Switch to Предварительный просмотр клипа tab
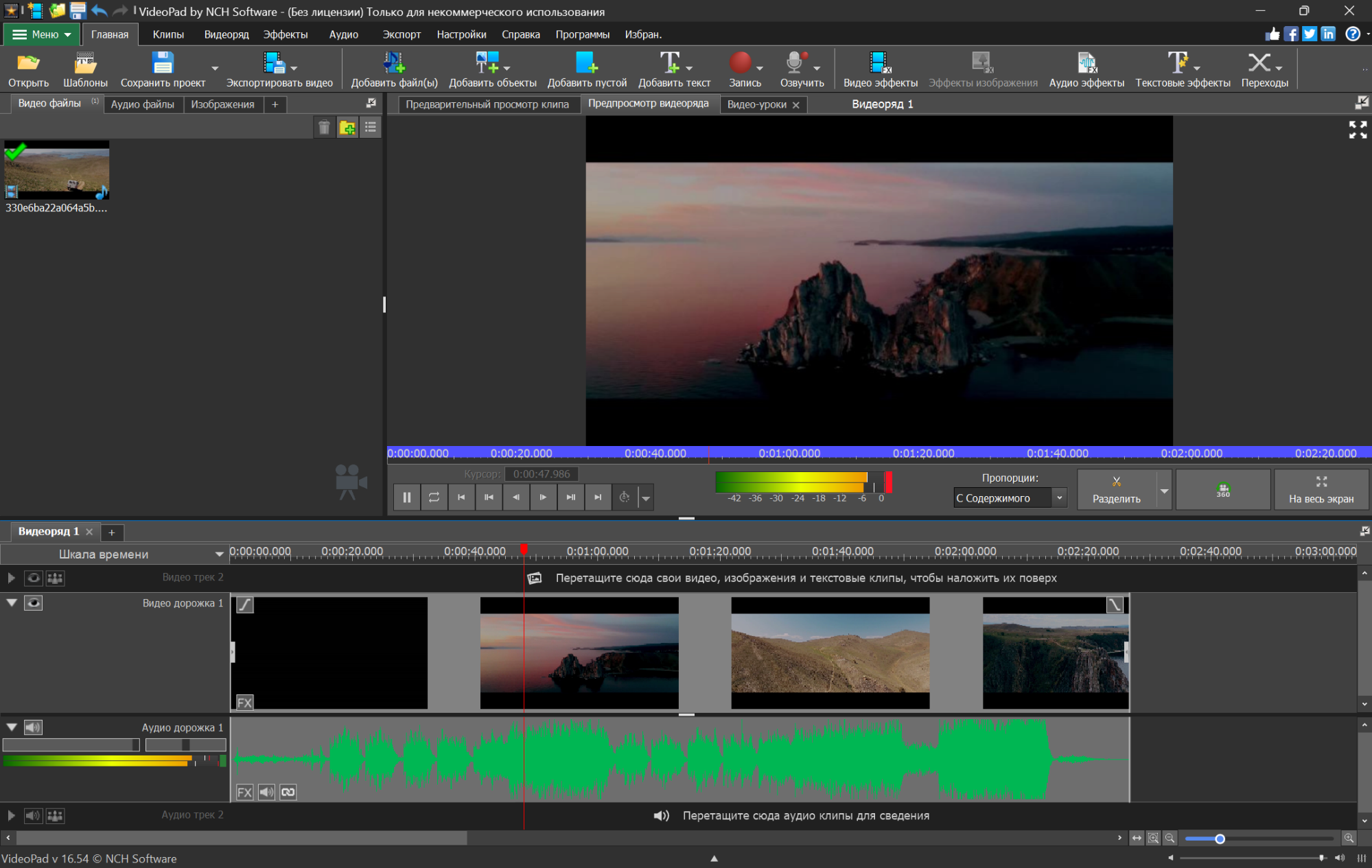The width and height of the screenshot is (1372, 868). (x=487, y=104)
